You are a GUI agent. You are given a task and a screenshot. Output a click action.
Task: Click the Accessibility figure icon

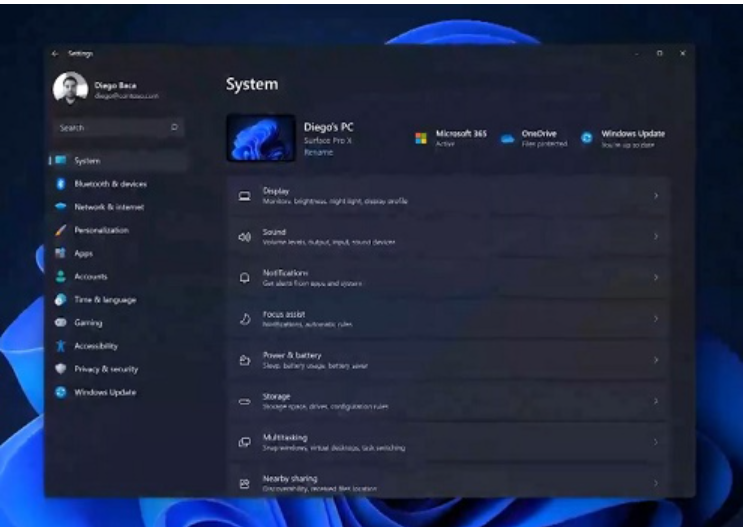click(61, 345)
